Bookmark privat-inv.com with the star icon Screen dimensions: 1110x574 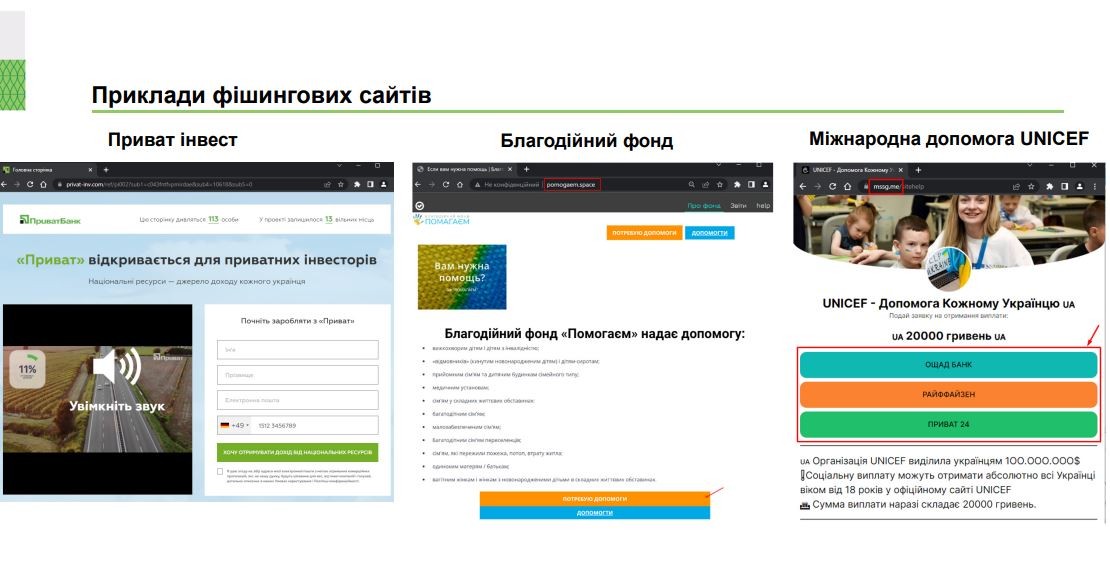point(341,185)
